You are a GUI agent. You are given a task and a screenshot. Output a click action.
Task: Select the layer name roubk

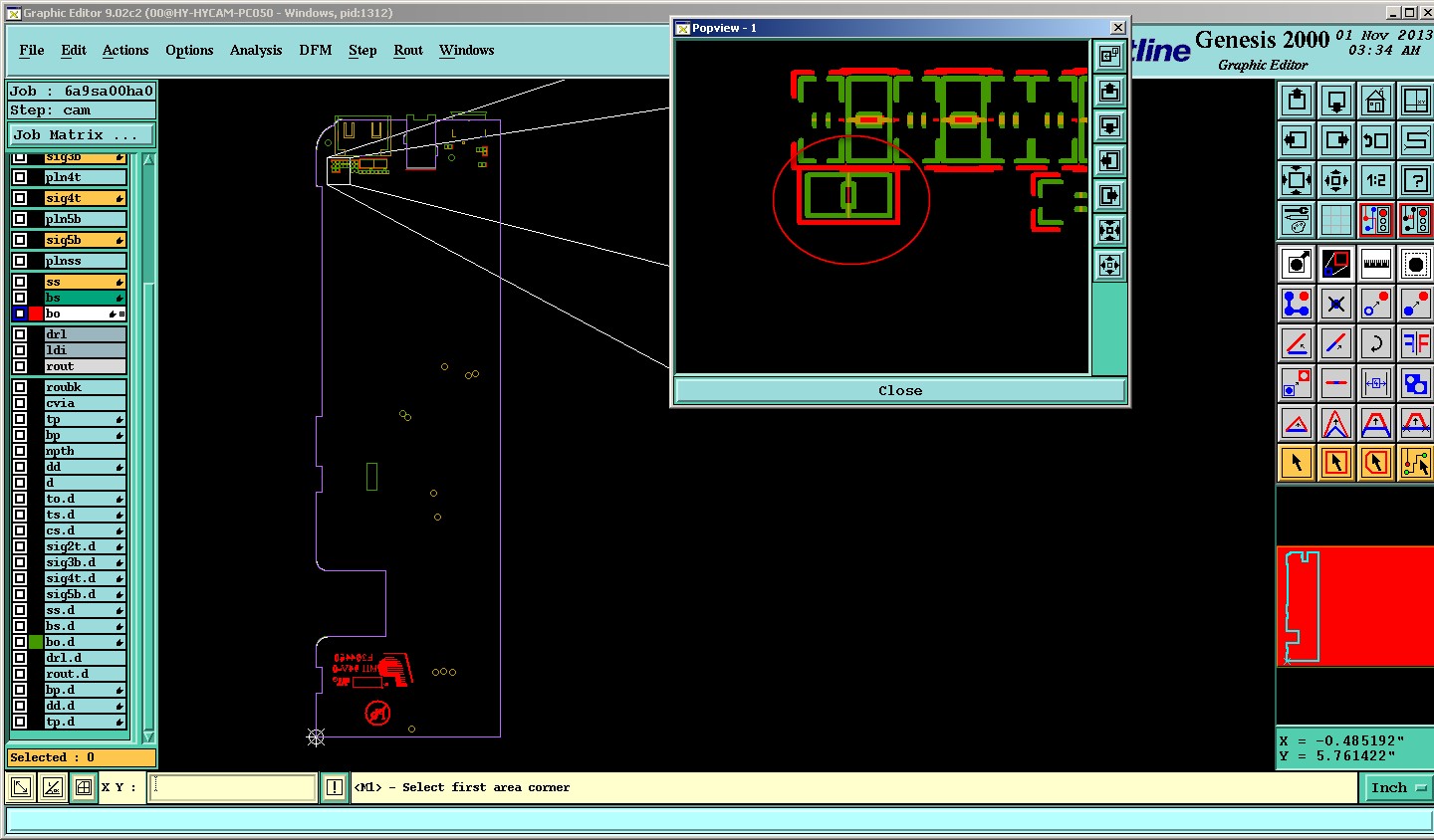click(x=85, y=387)
